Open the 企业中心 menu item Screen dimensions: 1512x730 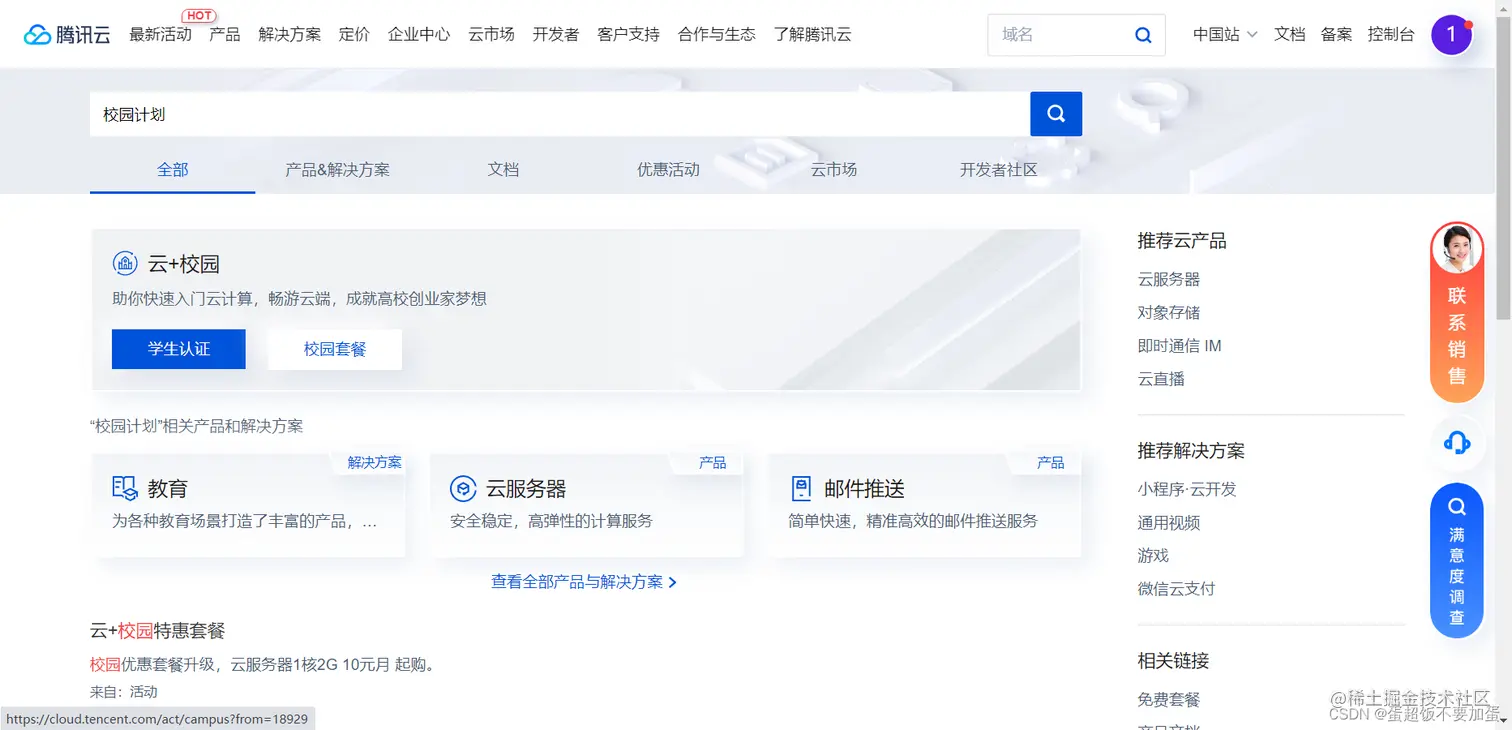click(419, 34)
